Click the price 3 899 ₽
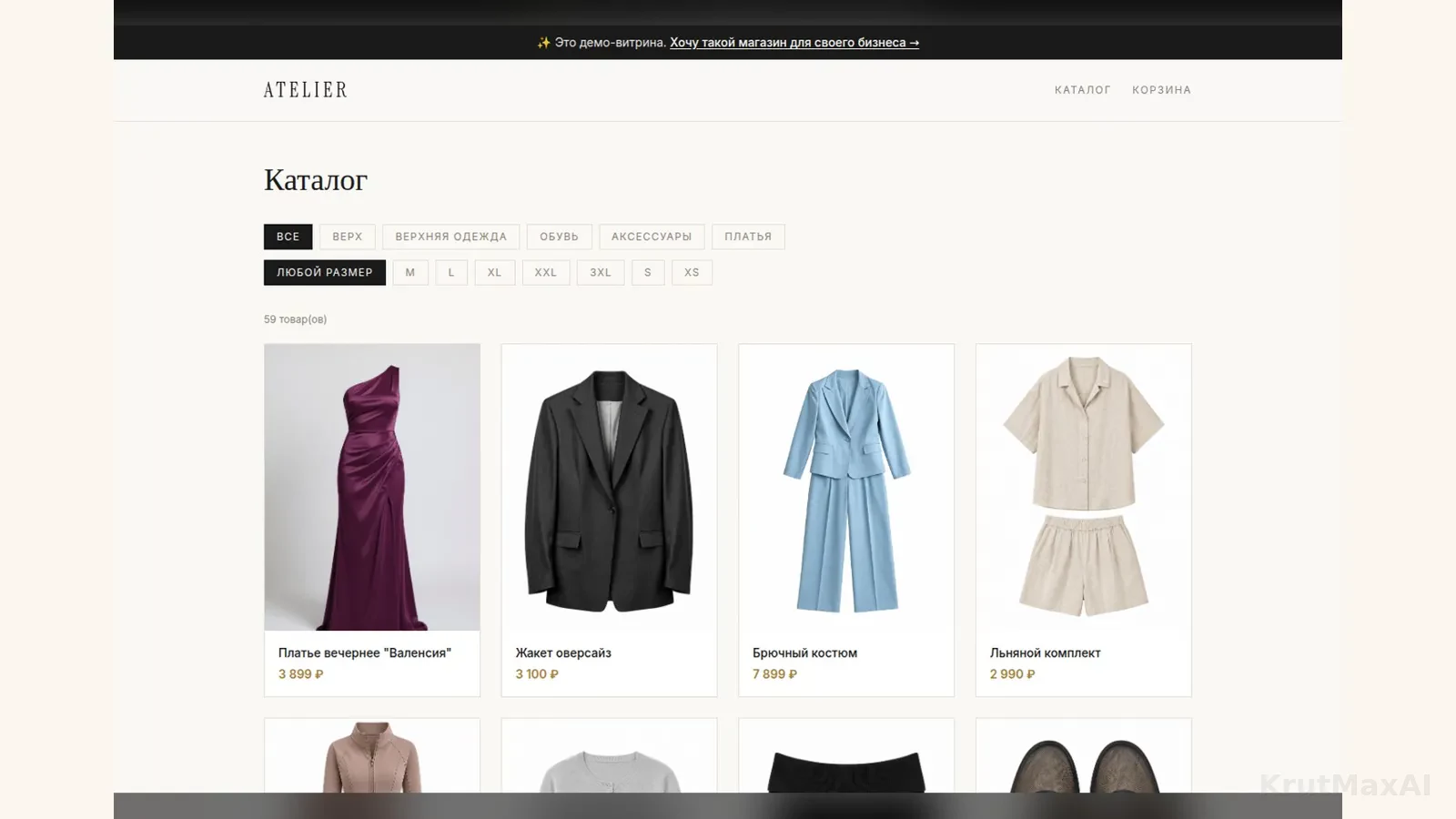The image size is (1456, 819). 301,674
